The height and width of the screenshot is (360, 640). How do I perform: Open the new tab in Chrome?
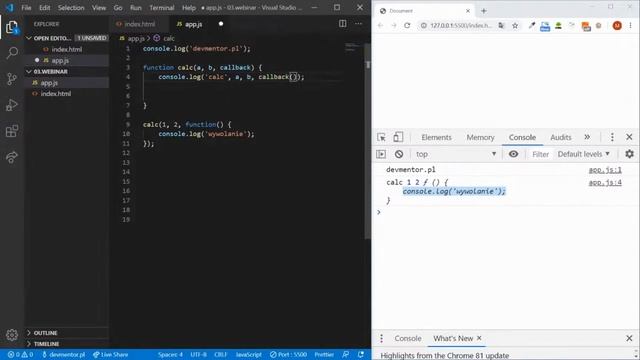[x=484, y=11]
